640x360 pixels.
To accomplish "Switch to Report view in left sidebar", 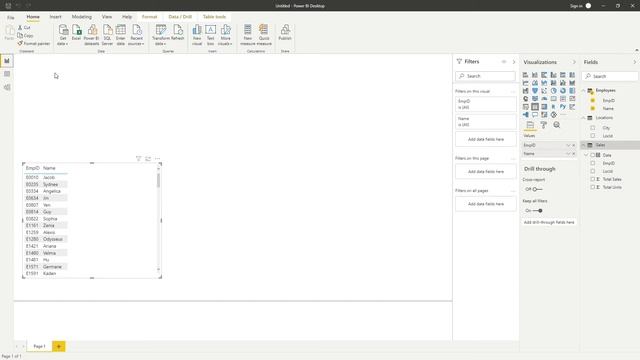I will tap(7, 61).
